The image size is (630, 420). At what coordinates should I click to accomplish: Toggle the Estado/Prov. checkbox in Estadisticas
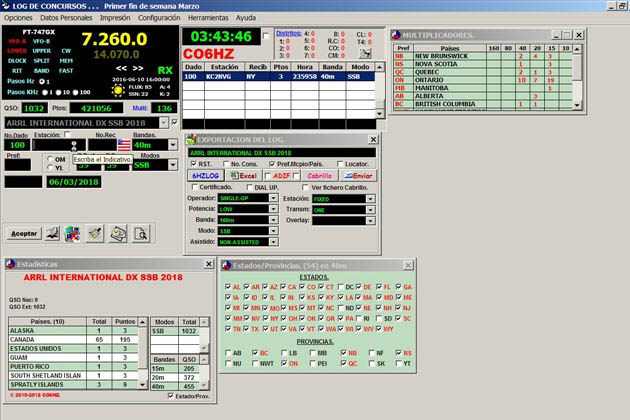[x=170, y=396]
